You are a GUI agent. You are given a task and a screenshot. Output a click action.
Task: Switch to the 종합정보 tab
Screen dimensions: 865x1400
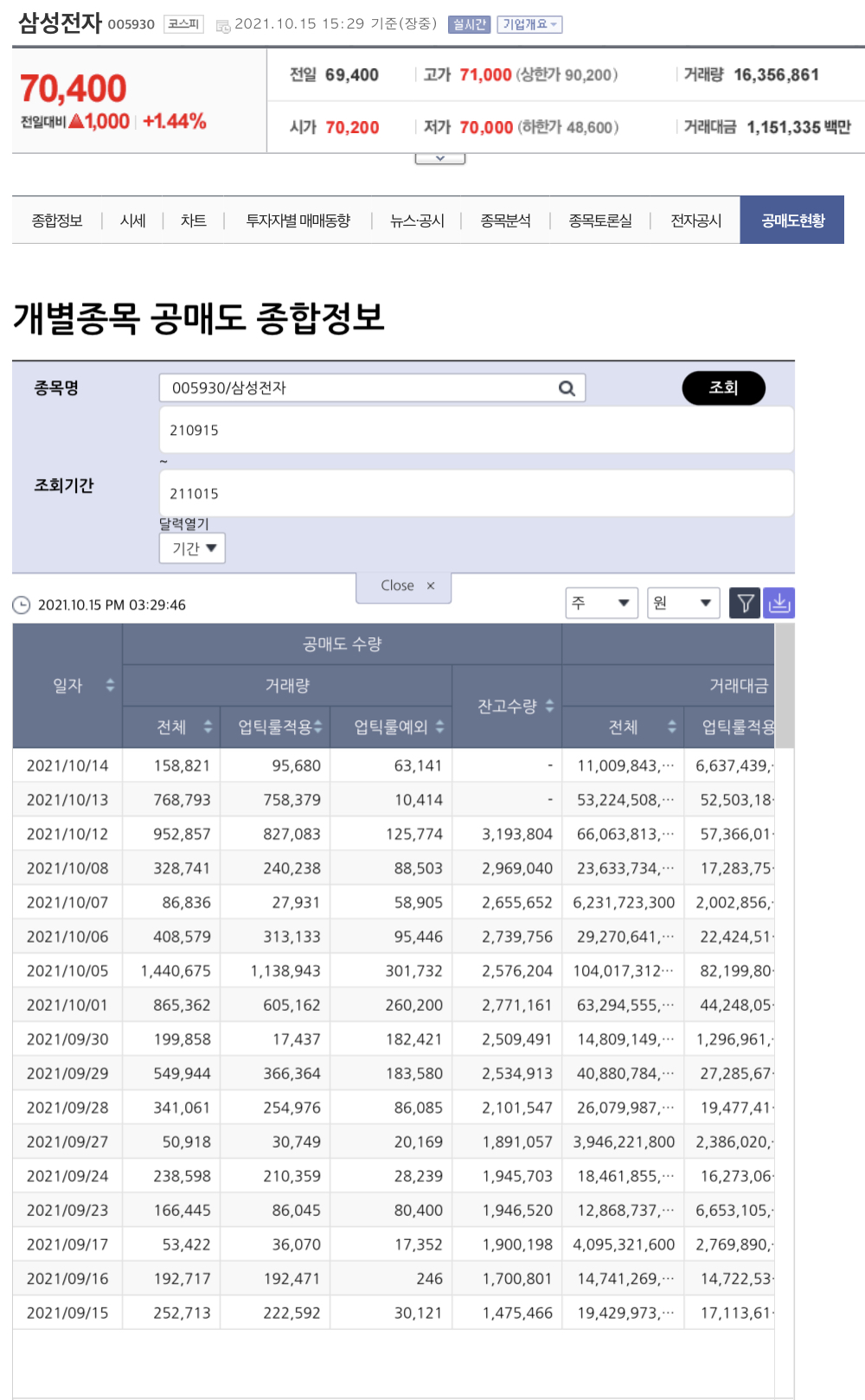57,221
